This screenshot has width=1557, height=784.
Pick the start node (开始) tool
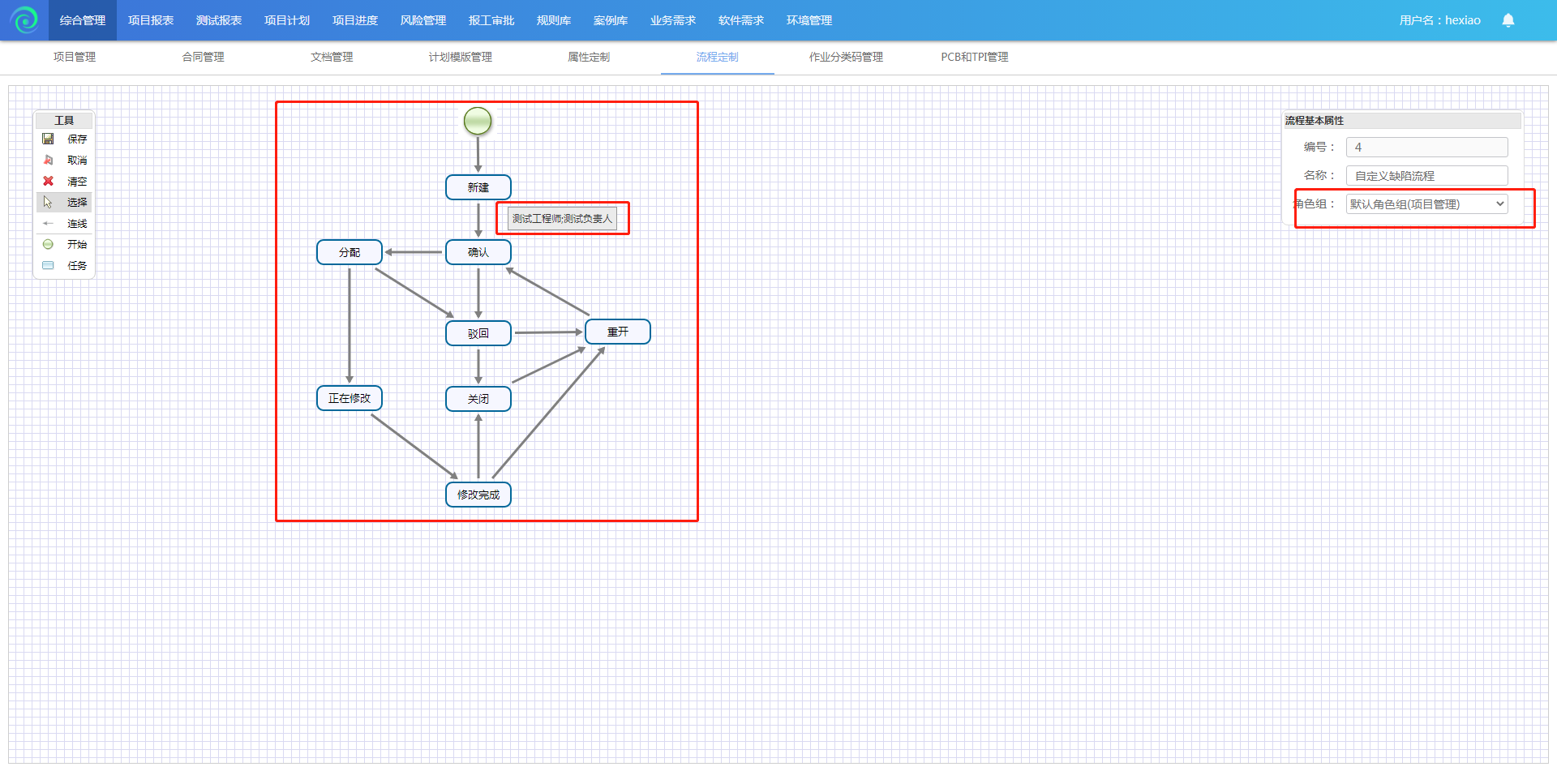pos(49,245)
